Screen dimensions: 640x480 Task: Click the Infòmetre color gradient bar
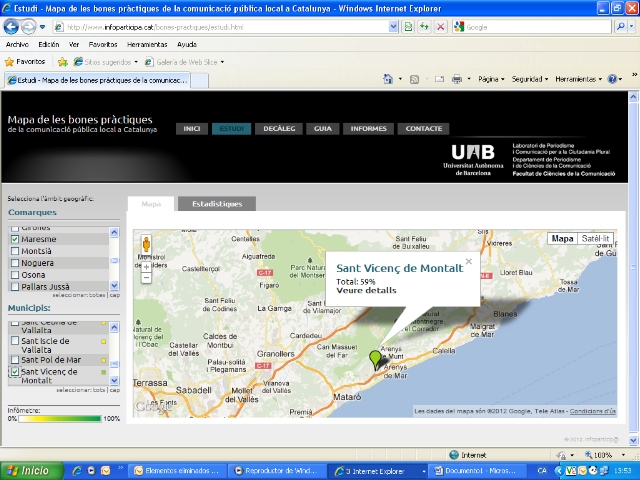60,418
